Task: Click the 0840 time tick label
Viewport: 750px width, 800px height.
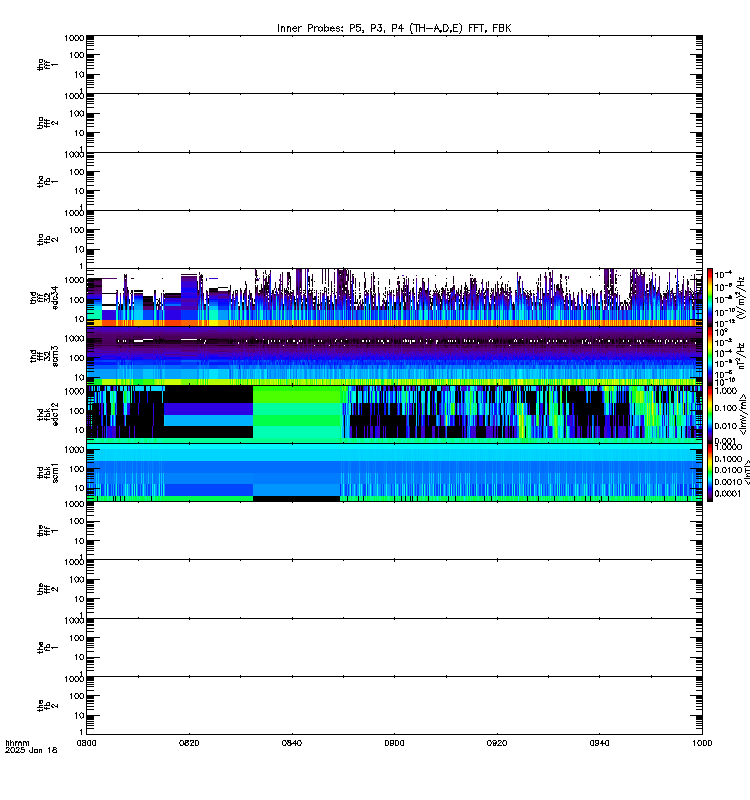Action: 292,743
